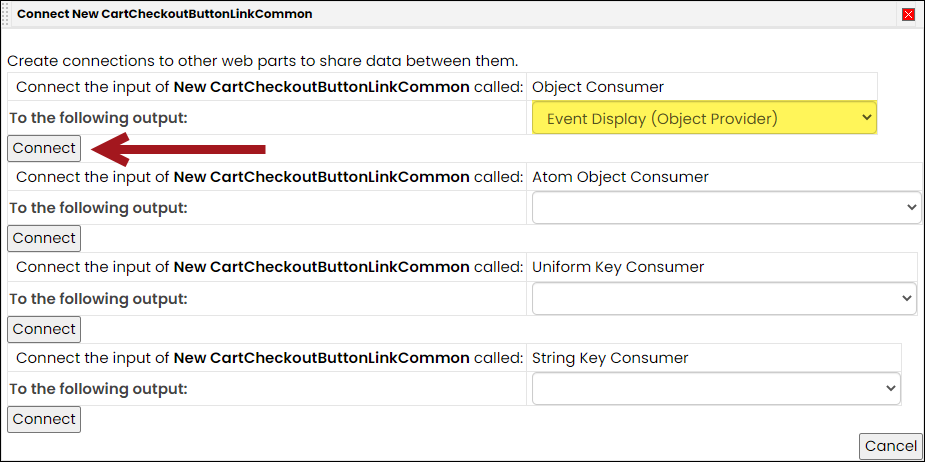Expand the String Key Consumer output dropdown

[716, 389]
